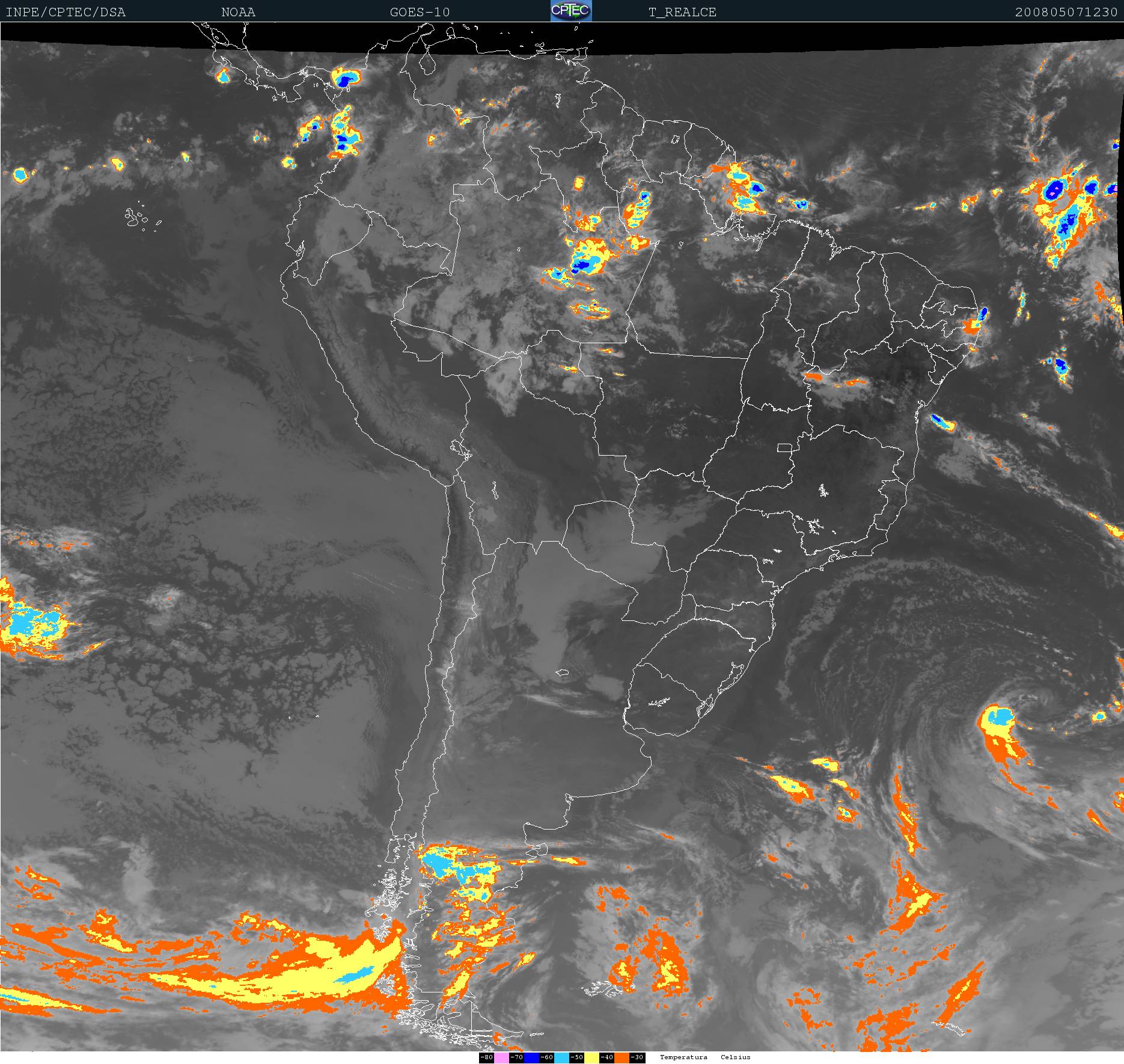1124x1064 pixels.
Task: Click the -30 legend value
Action: point(637,1057)
